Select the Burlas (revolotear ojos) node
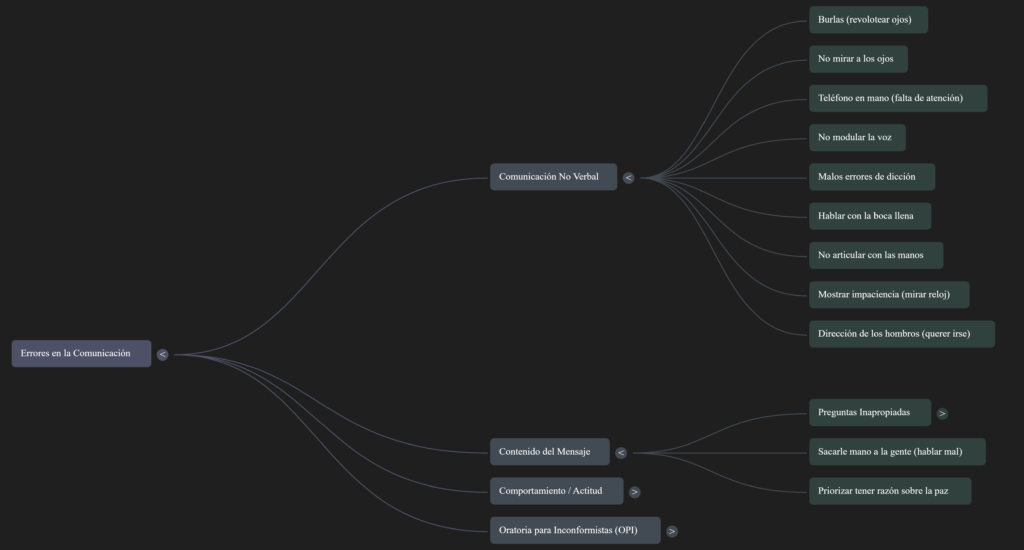 [867, 20]
